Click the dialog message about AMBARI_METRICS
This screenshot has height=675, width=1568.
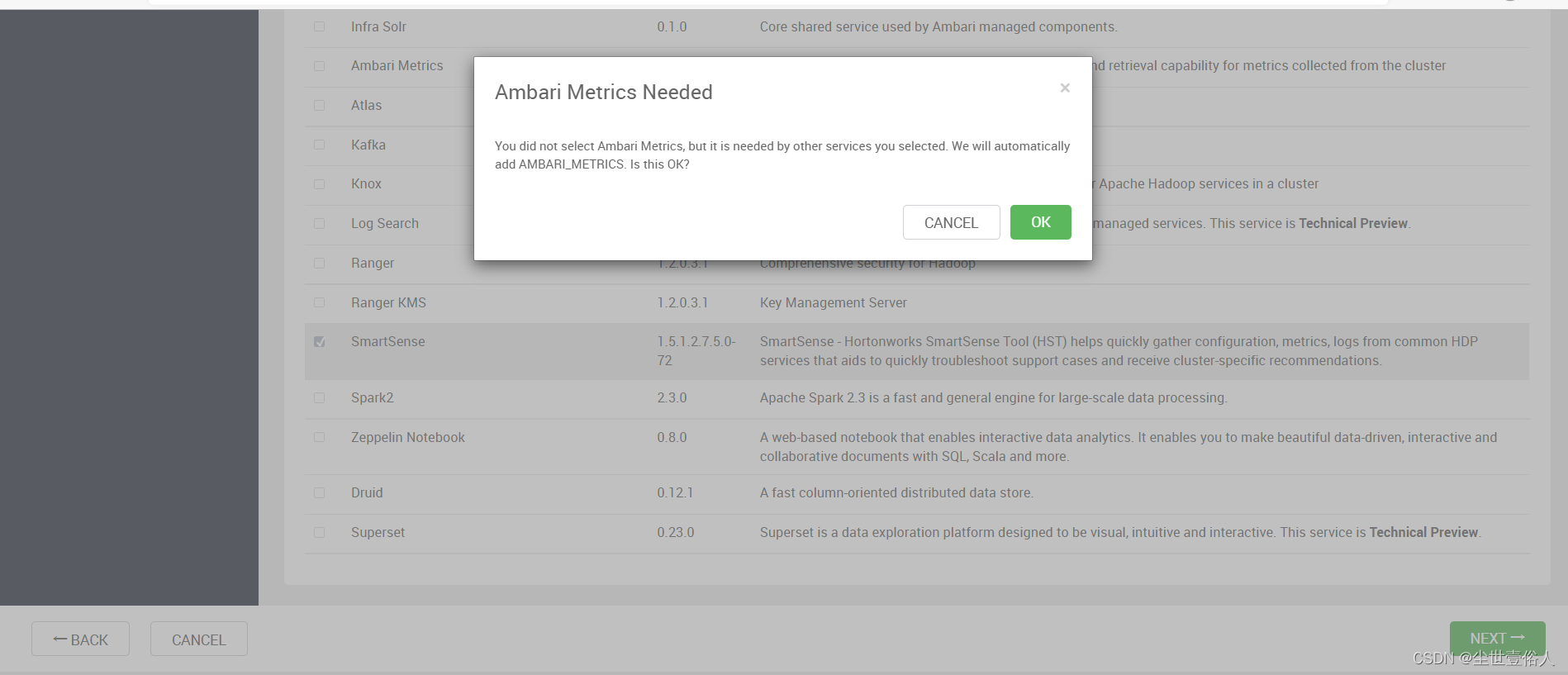tap(782, 154)
